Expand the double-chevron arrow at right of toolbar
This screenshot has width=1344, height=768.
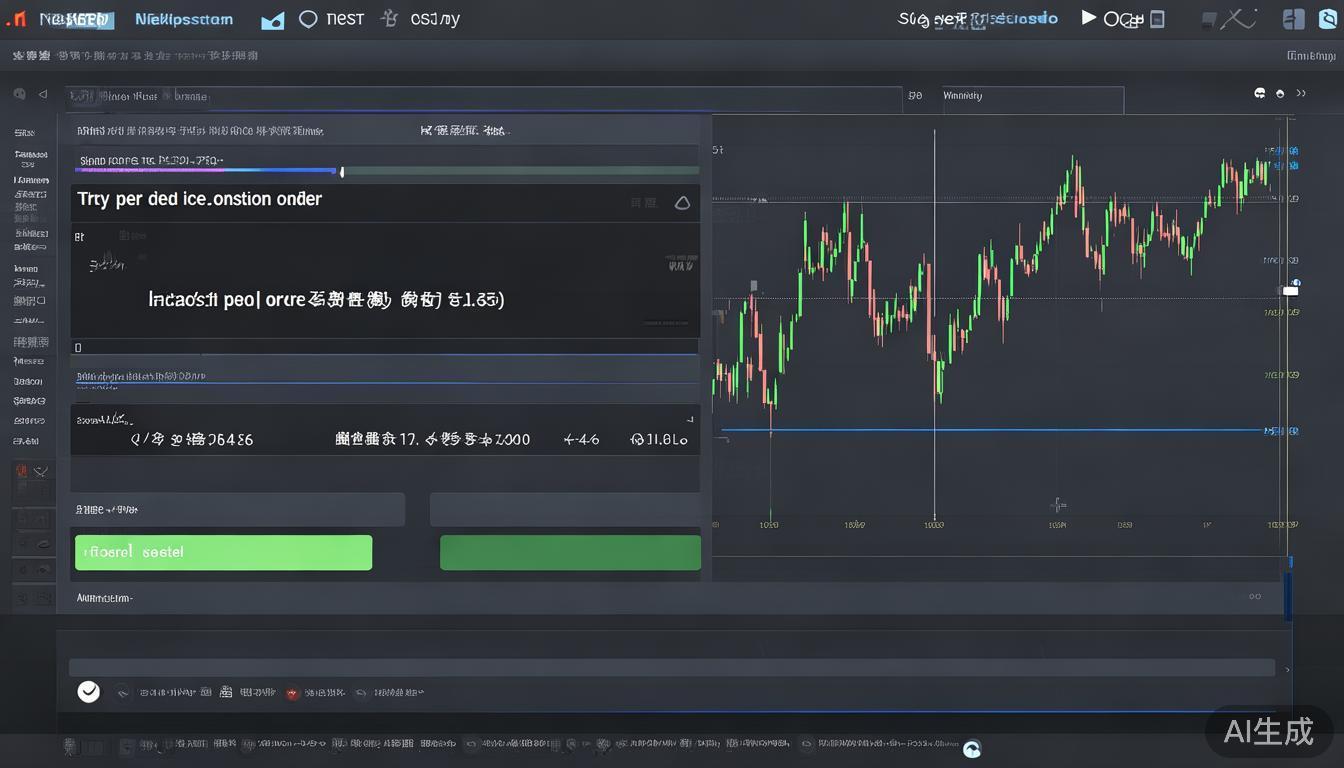tap(1301, 93)
